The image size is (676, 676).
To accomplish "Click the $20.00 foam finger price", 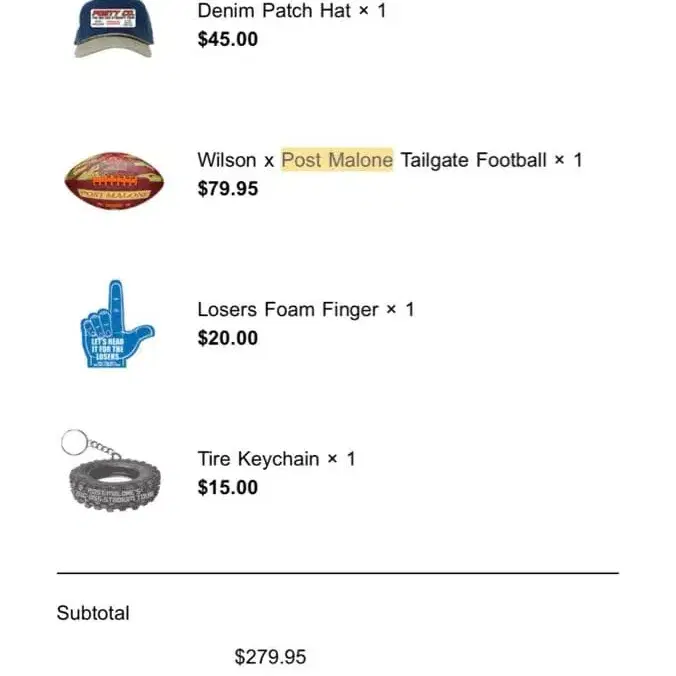I will tap(227, 338).
